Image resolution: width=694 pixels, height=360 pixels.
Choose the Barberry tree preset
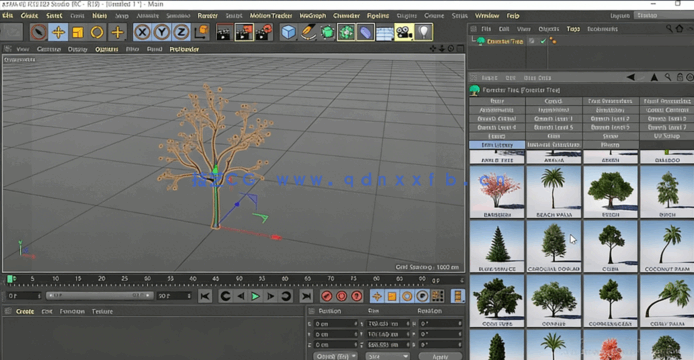click(x=497, y=192)
